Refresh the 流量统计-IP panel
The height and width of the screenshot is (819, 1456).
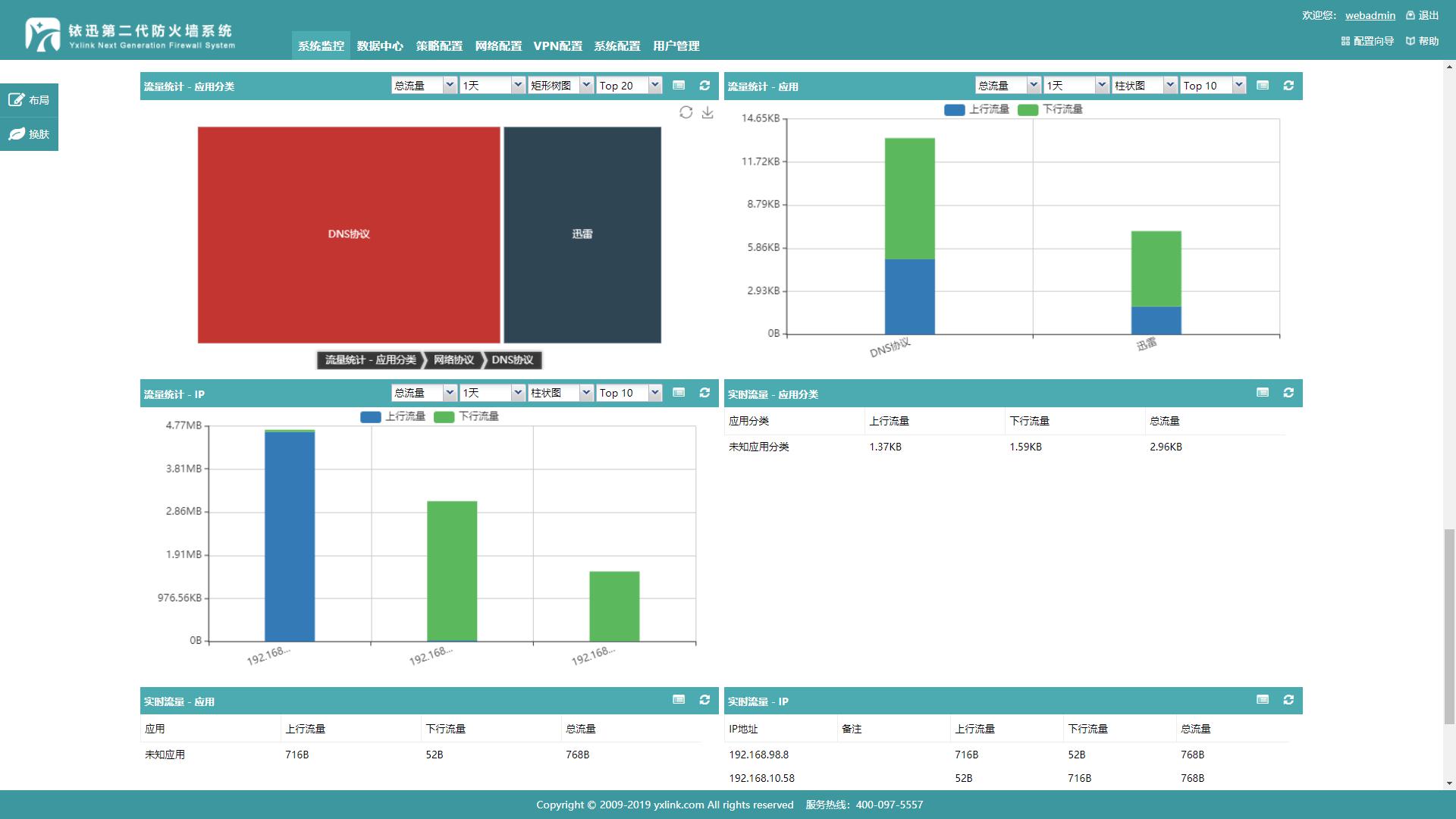704,393
